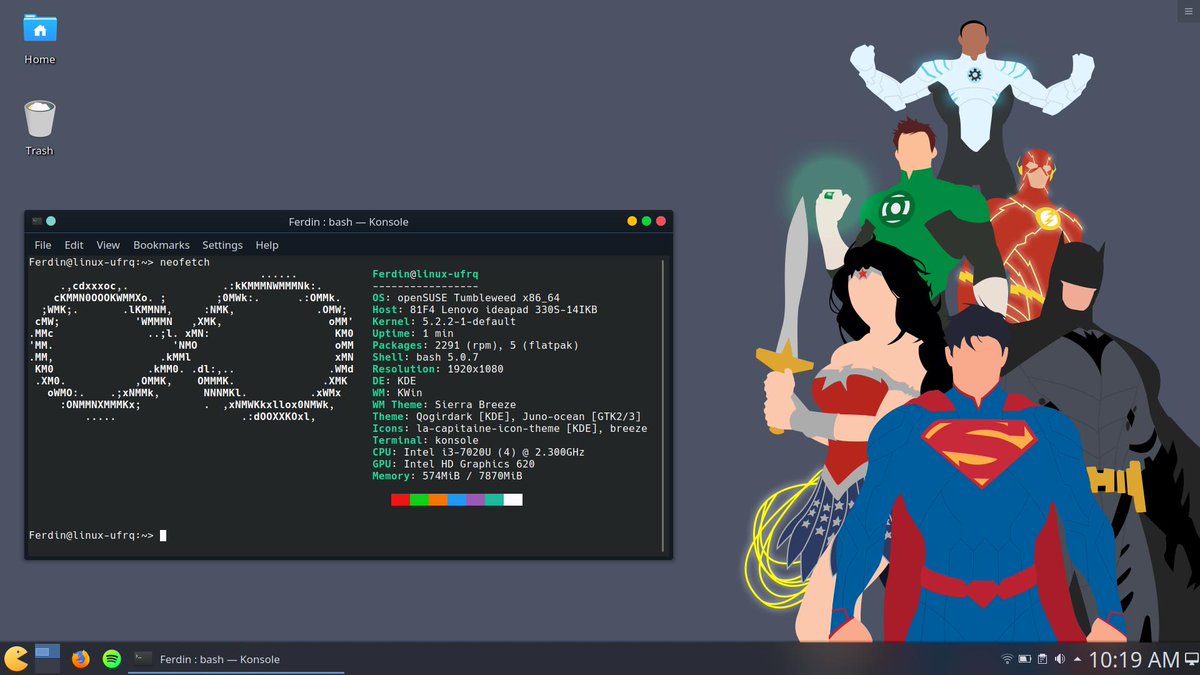This screenshot has height=675, width=1200.
Task: Open Konsole Bookmarks menu
Action: 161,245
